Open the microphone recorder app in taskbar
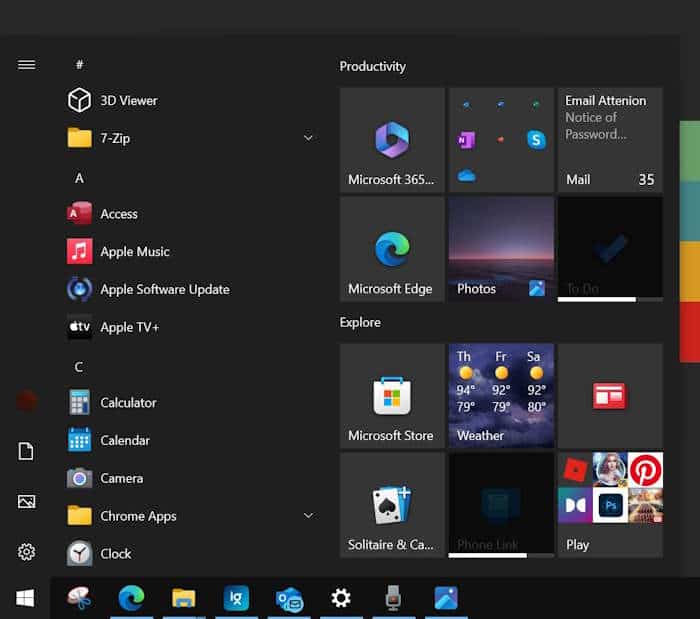 click(x=393, y=598)
